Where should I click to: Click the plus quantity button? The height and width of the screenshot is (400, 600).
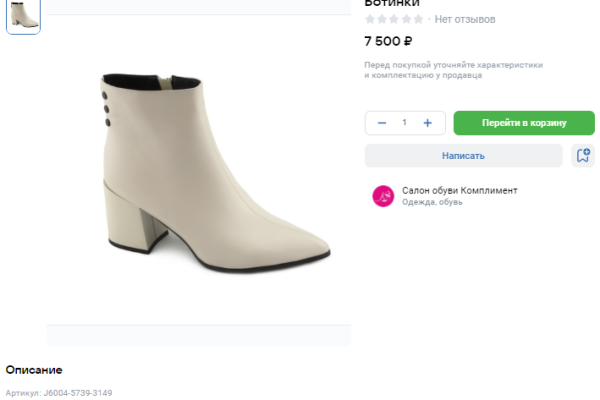click(x=428, y=123)
